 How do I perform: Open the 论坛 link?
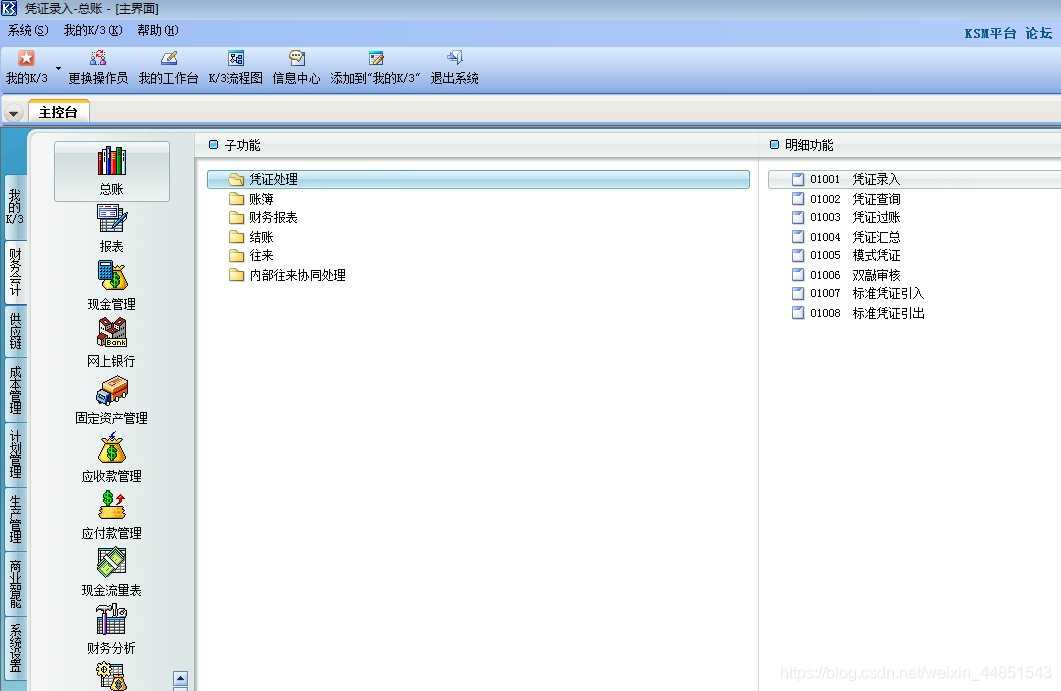coord(1039,33)
